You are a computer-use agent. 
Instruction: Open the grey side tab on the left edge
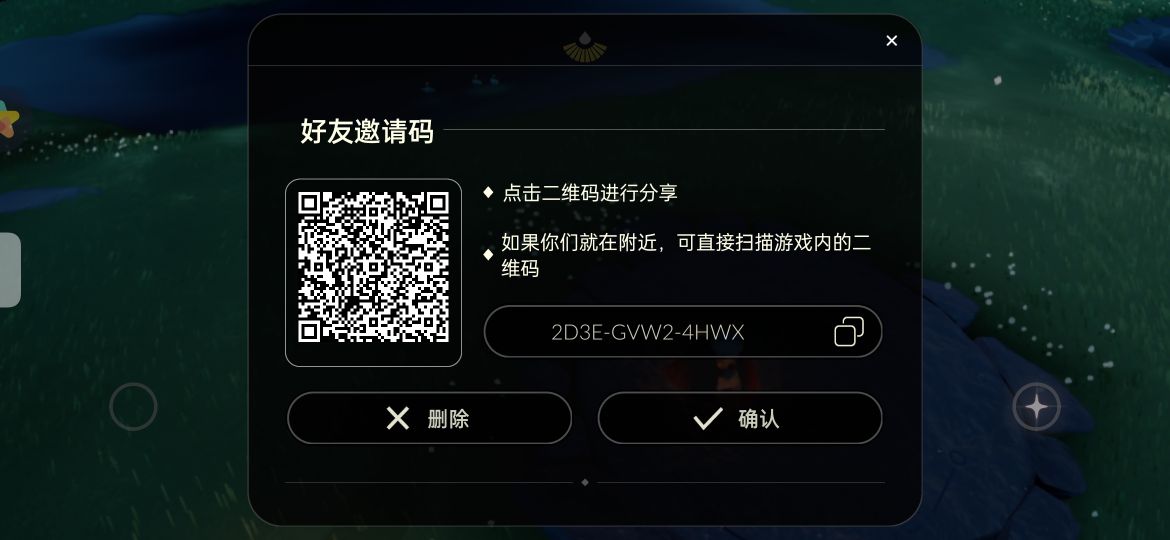[x=10, y=270]
